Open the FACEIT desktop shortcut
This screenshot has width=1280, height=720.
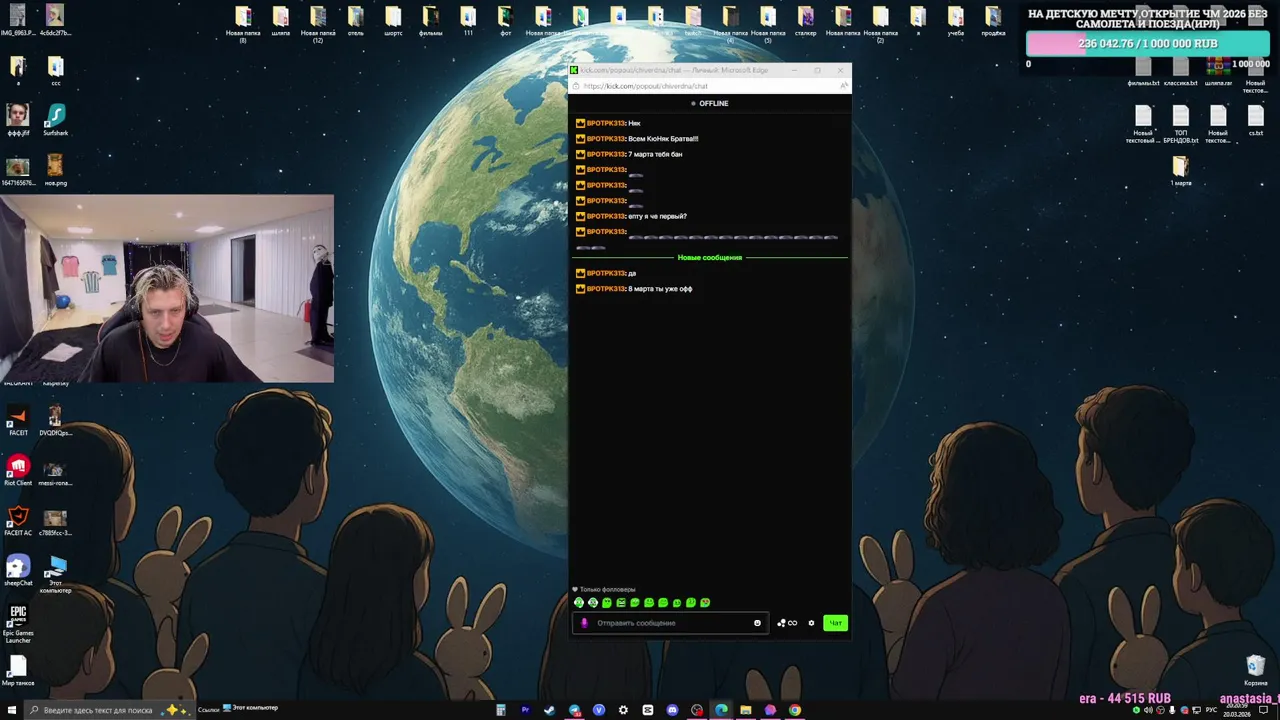click(x=18, y=420)
